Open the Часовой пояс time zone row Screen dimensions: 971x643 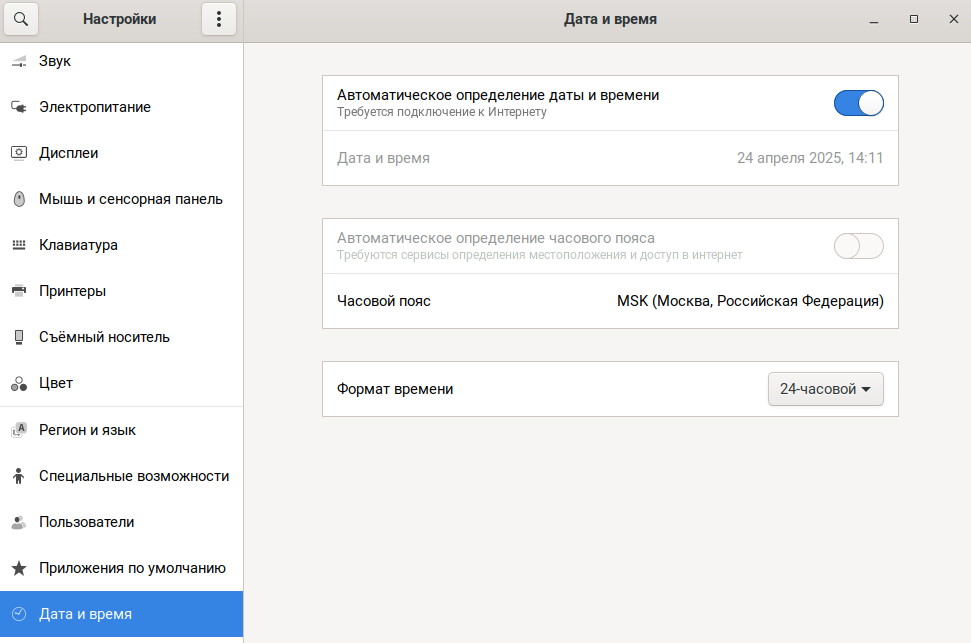point(610,301)
